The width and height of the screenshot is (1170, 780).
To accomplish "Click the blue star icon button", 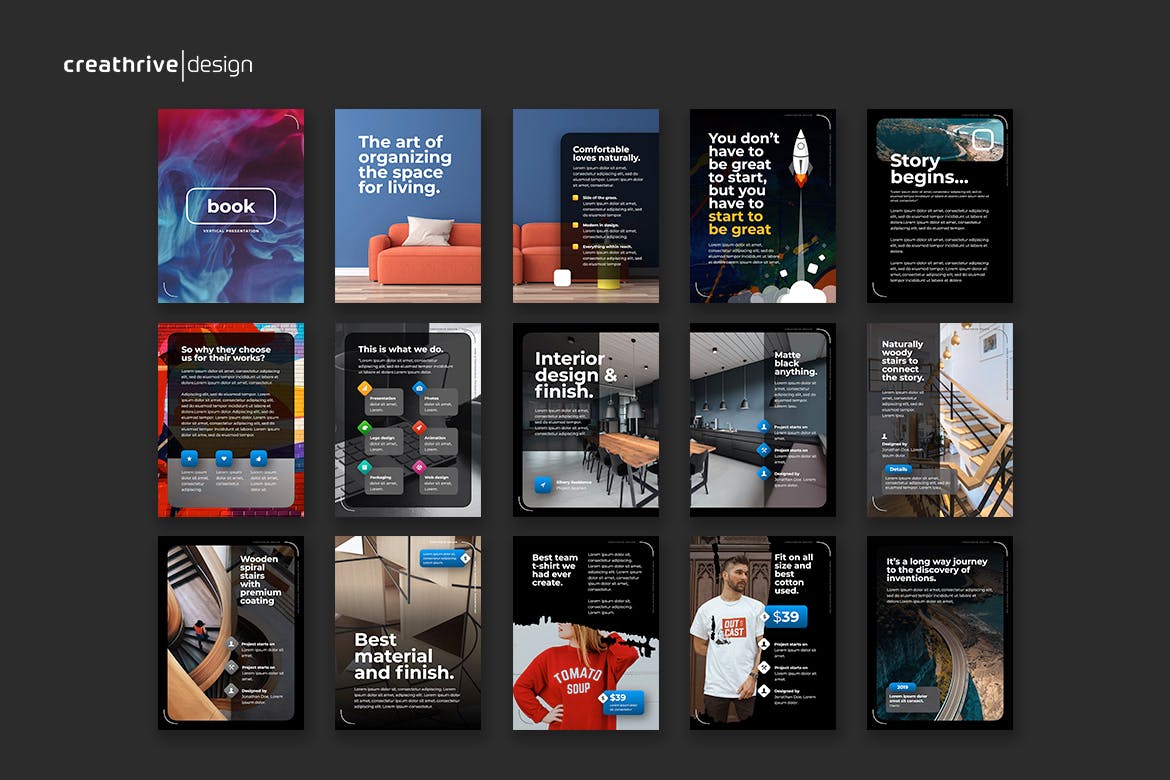I will point(189,458).
